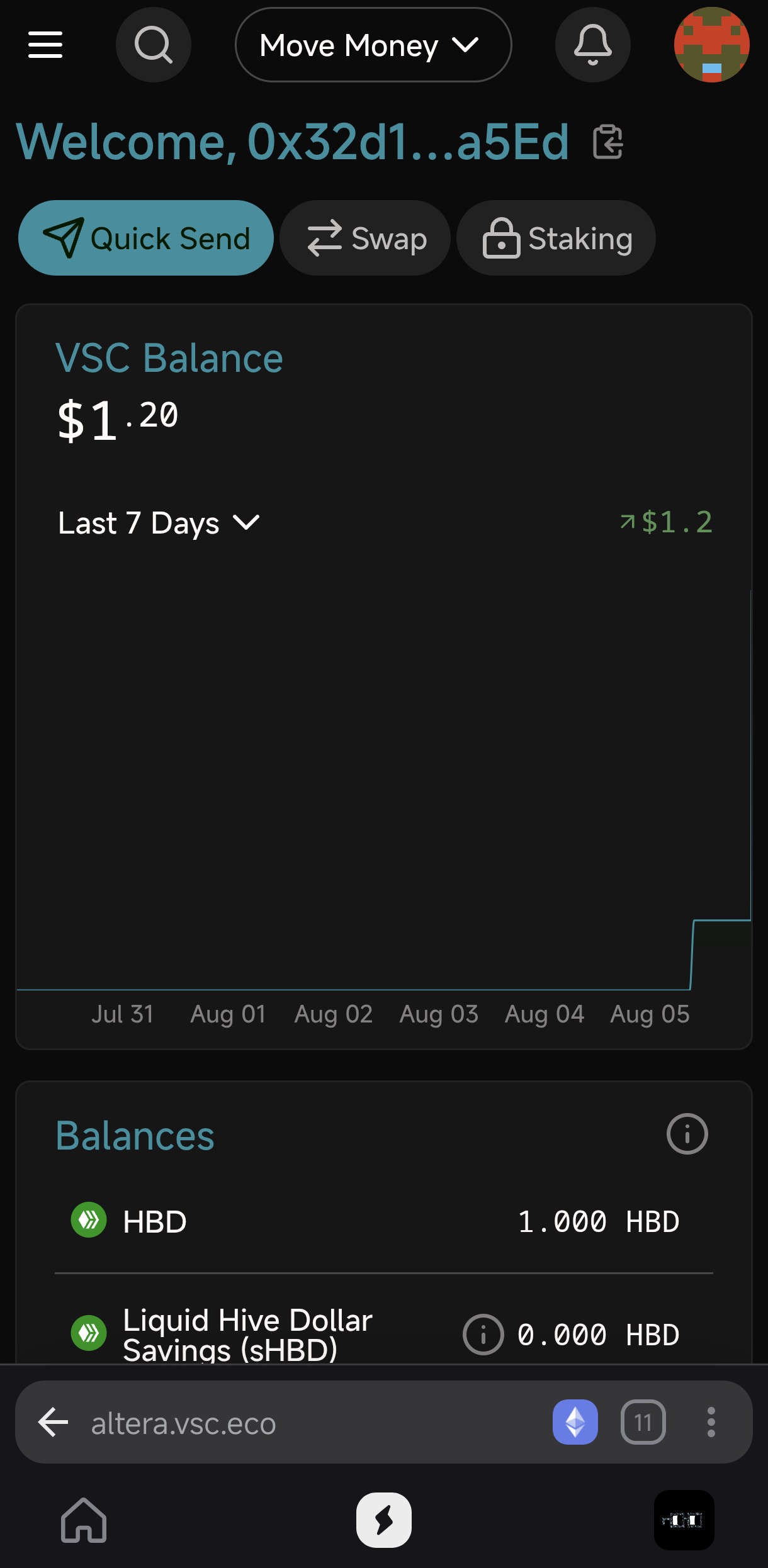Tap the search magnifier icon
Screen dimensions: 768x1568
154,45
